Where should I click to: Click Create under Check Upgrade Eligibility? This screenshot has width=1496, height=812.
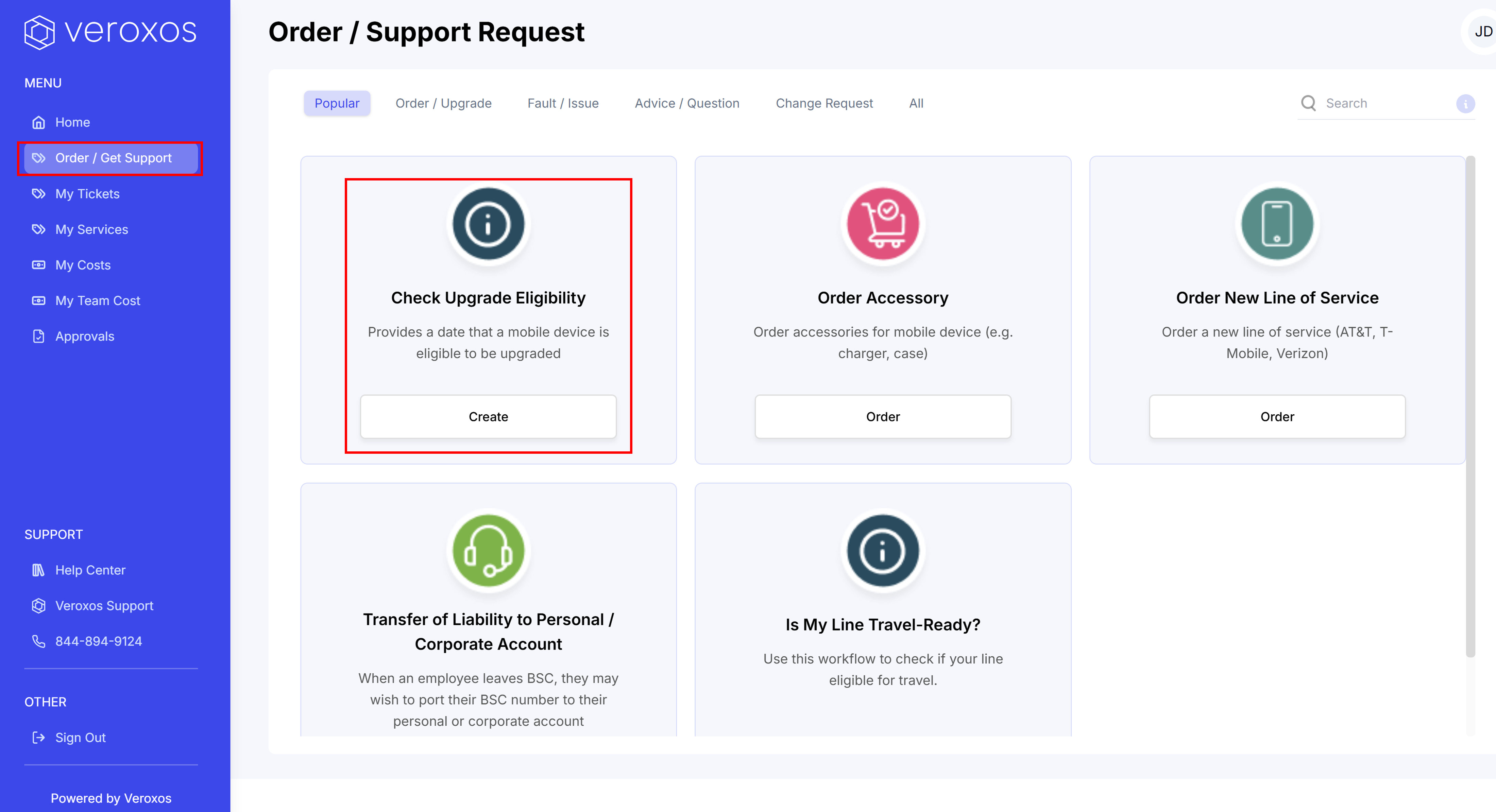point(488,417)
